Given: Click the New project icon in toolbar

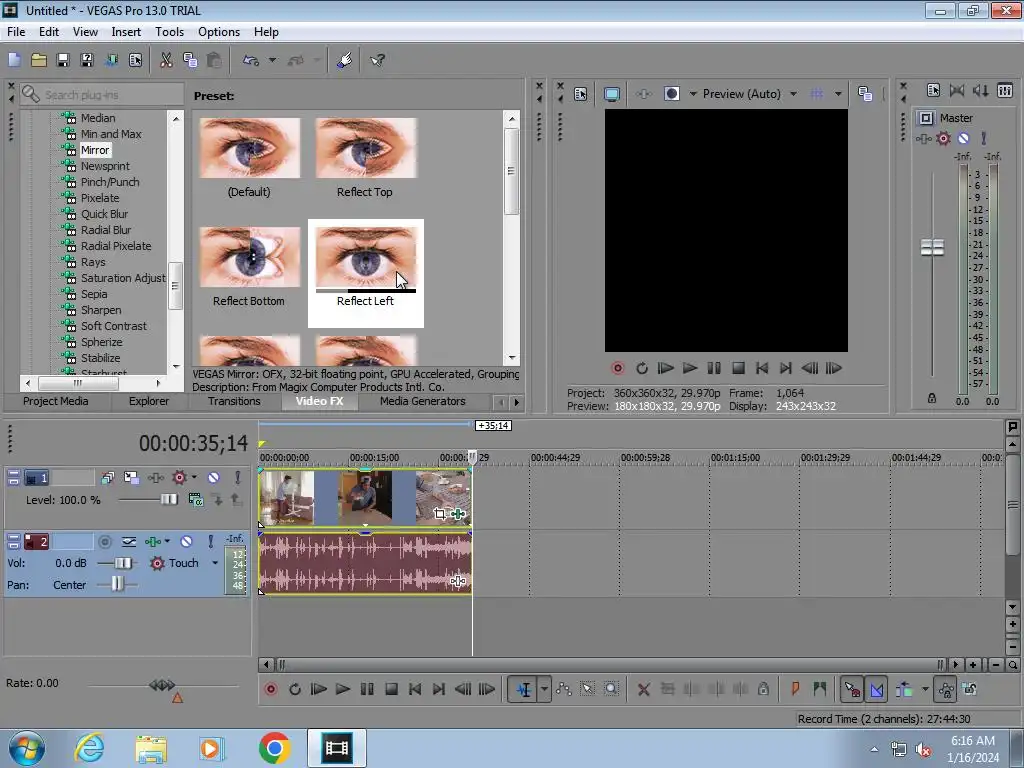Looking at the screenshot, I should 14,60.
